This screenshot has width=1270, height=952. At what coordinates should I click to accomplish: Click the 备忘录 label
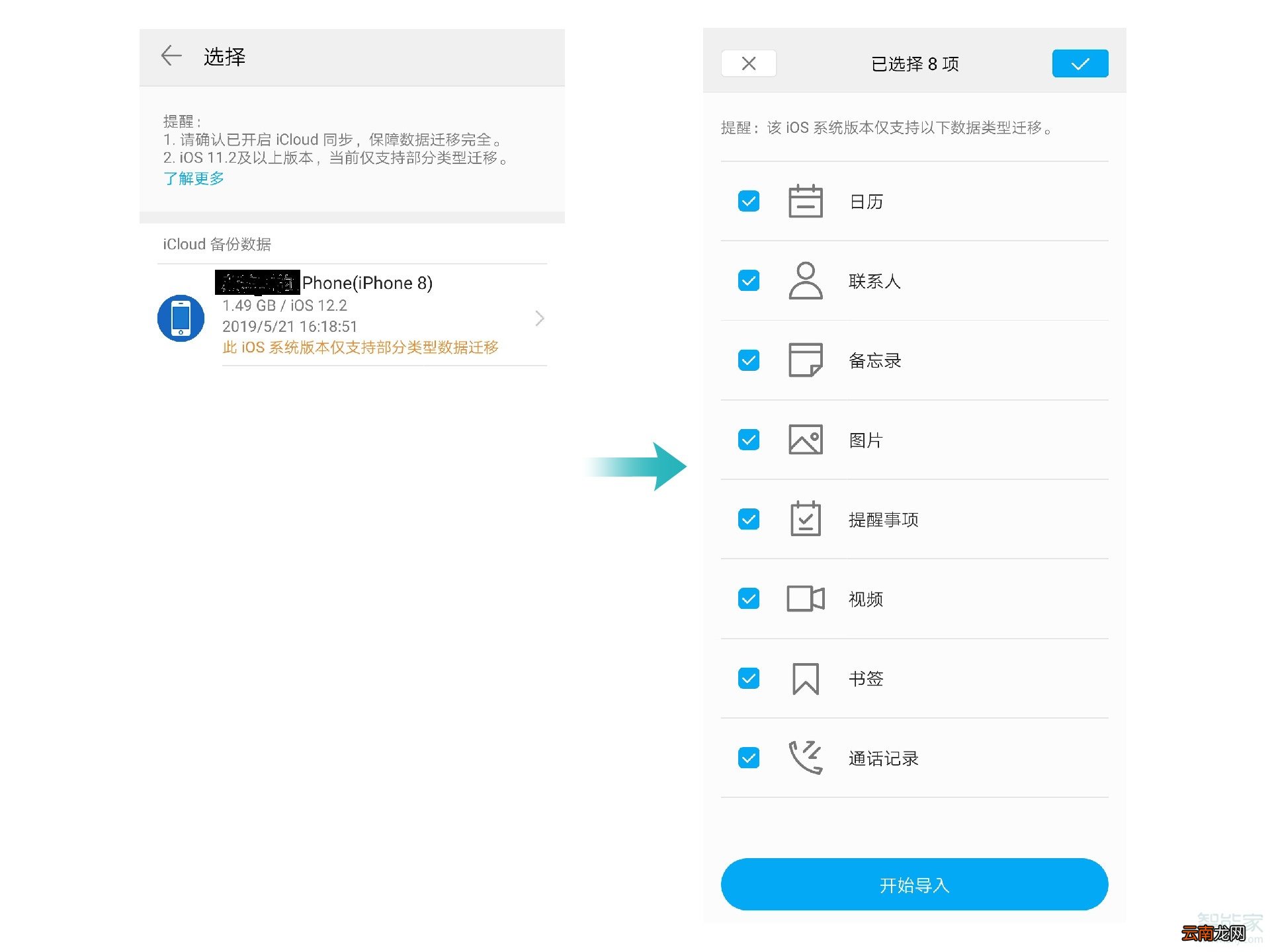pos(874,360)
